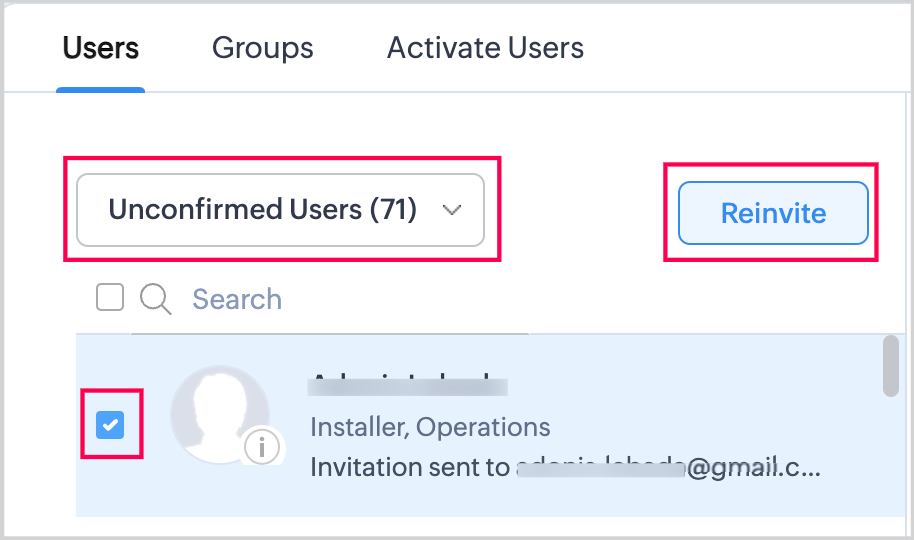The width and height of the screenshot is (914, 540).
Task: Click the "Invitation sent to" status text
Action: [410, 467]
